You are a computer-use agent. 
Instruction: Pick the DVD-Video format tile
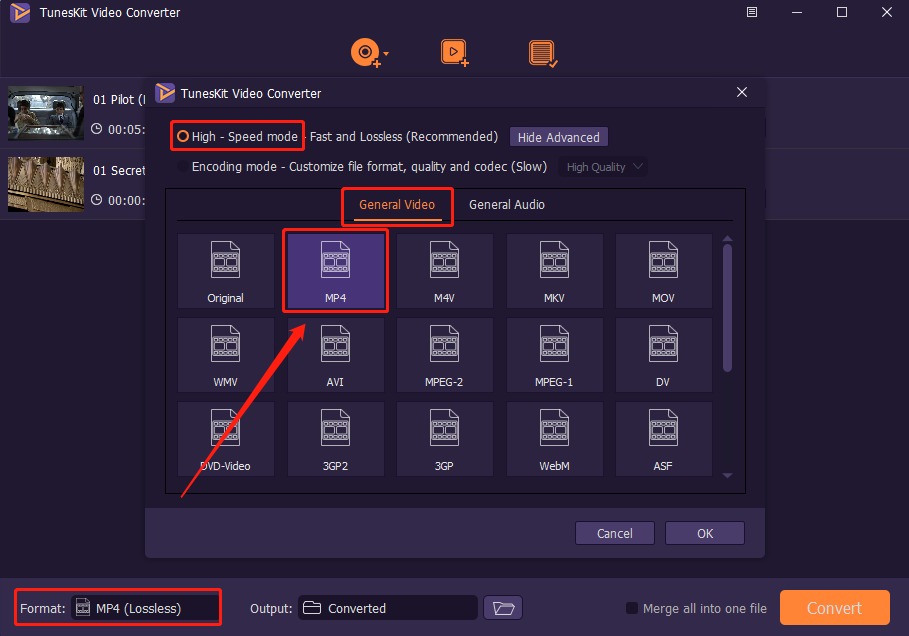(x=226, y=439)
